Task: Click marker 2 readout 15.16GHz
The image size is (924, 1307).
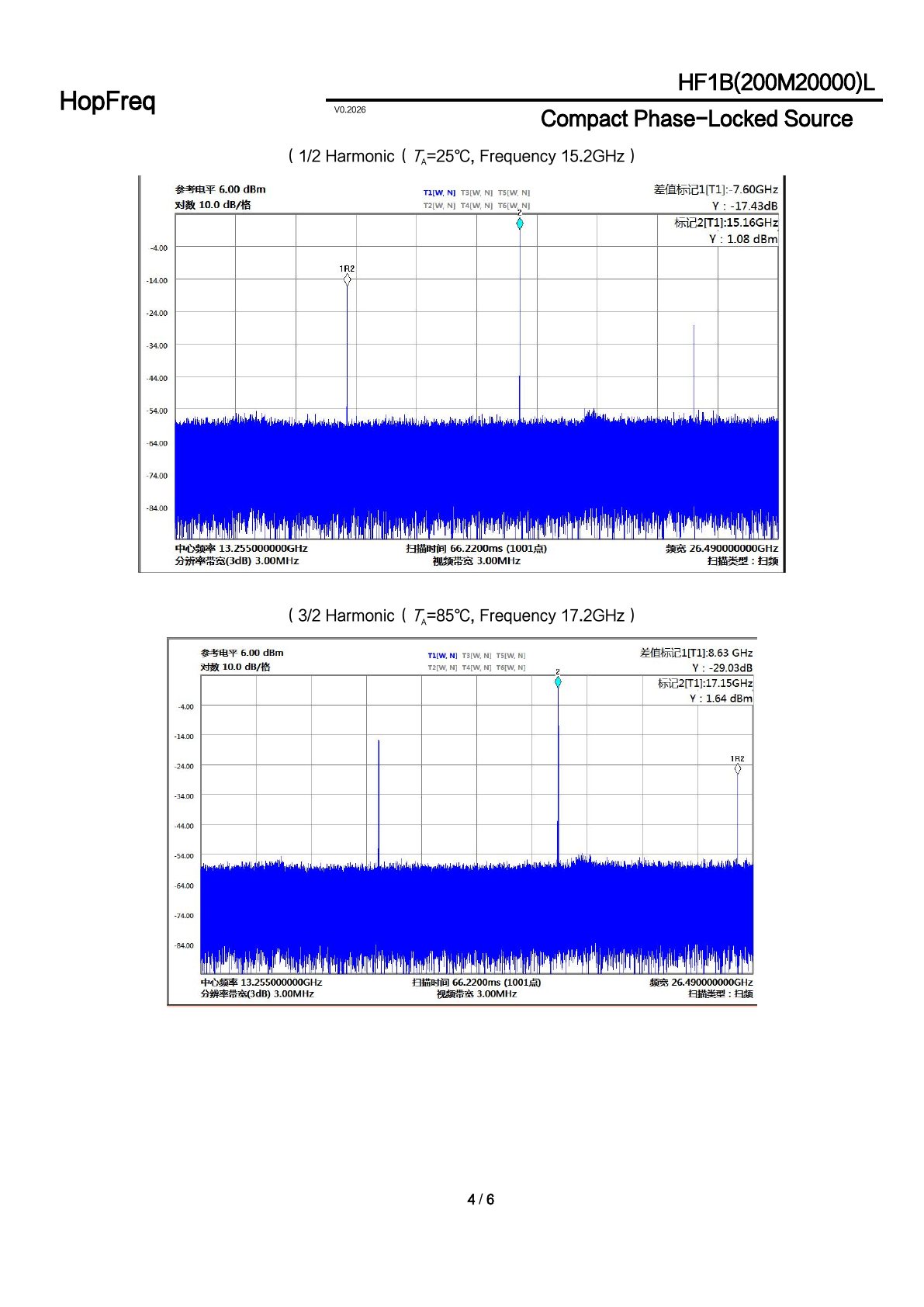Action: point(726,223)
